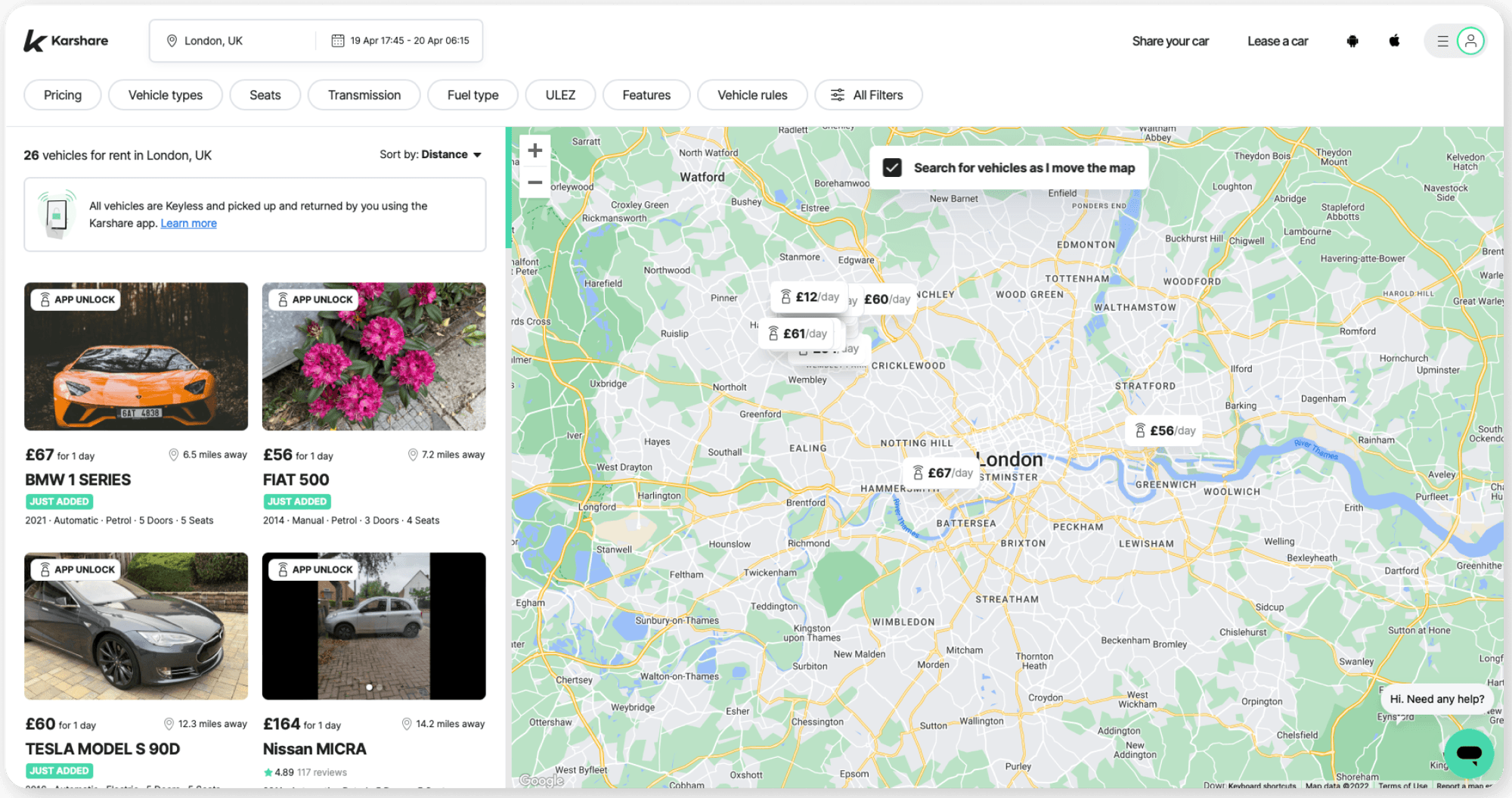The image size is (1512, 798).
Task: Edit the London, UK location field
Action: pyautogui.click(x=232, y=41)
